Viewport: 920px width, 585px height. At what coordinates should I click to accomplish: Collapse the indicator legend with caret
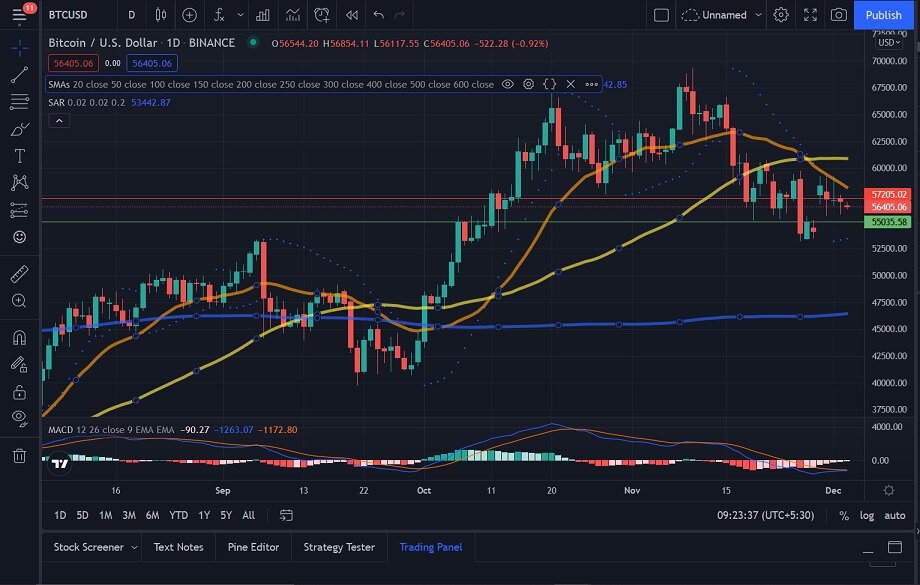[x=59, y=120]
